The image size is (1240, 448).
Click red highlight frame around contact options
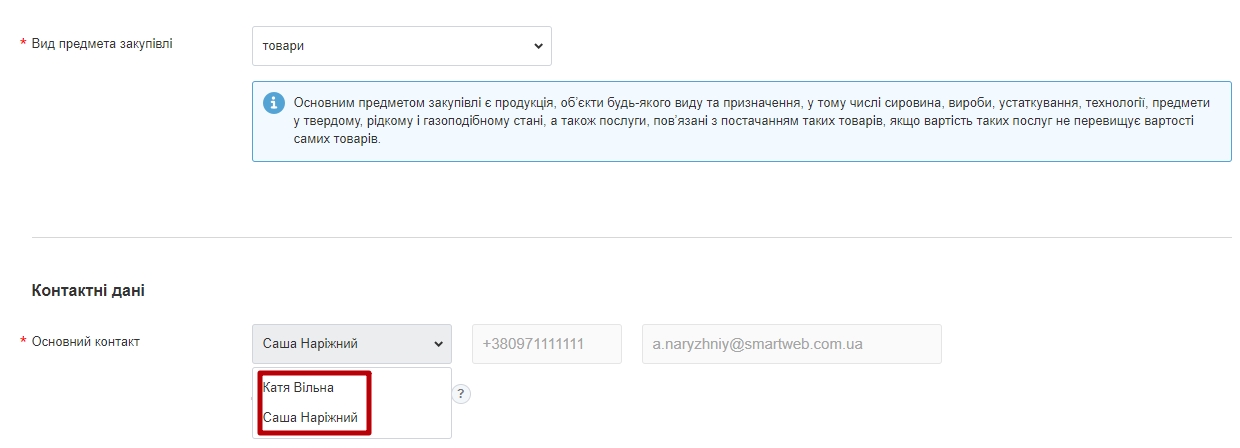(367, 403)
